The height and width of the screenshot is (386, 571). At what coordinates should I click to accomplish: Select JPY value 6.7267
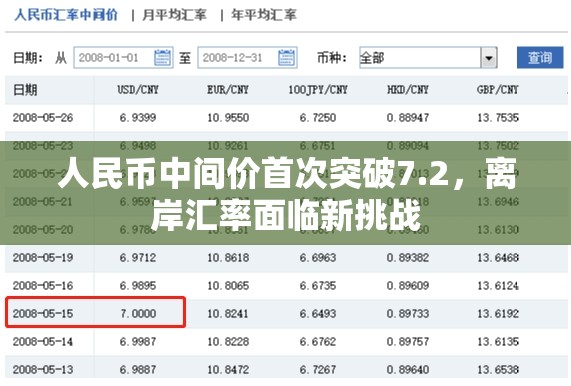click(318, 370)
